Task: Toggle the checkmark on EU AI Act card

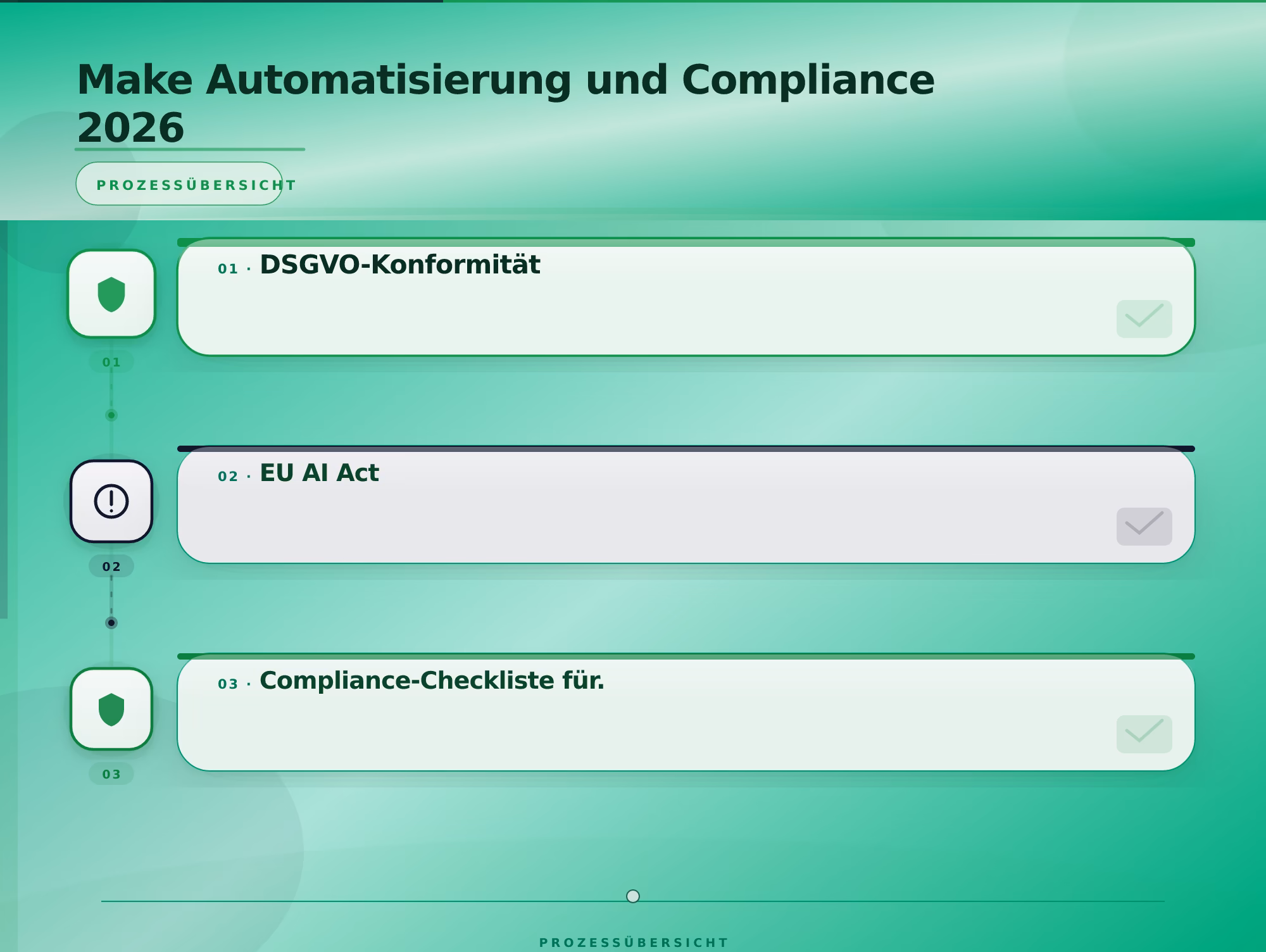Action: tap(1144, 527)
